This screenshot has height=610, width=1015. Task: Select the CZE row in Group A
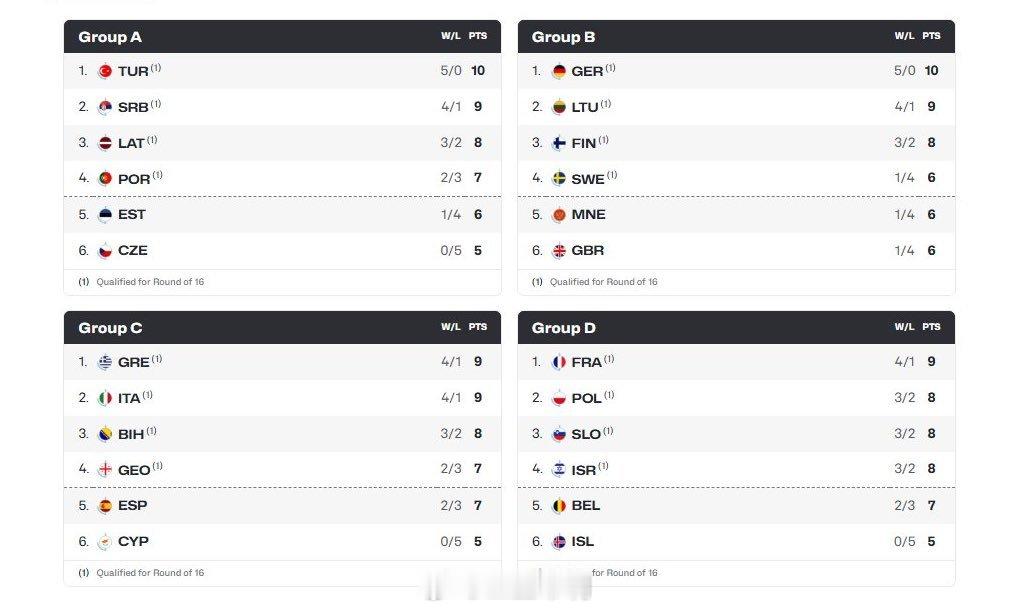(x=282, y=251)
